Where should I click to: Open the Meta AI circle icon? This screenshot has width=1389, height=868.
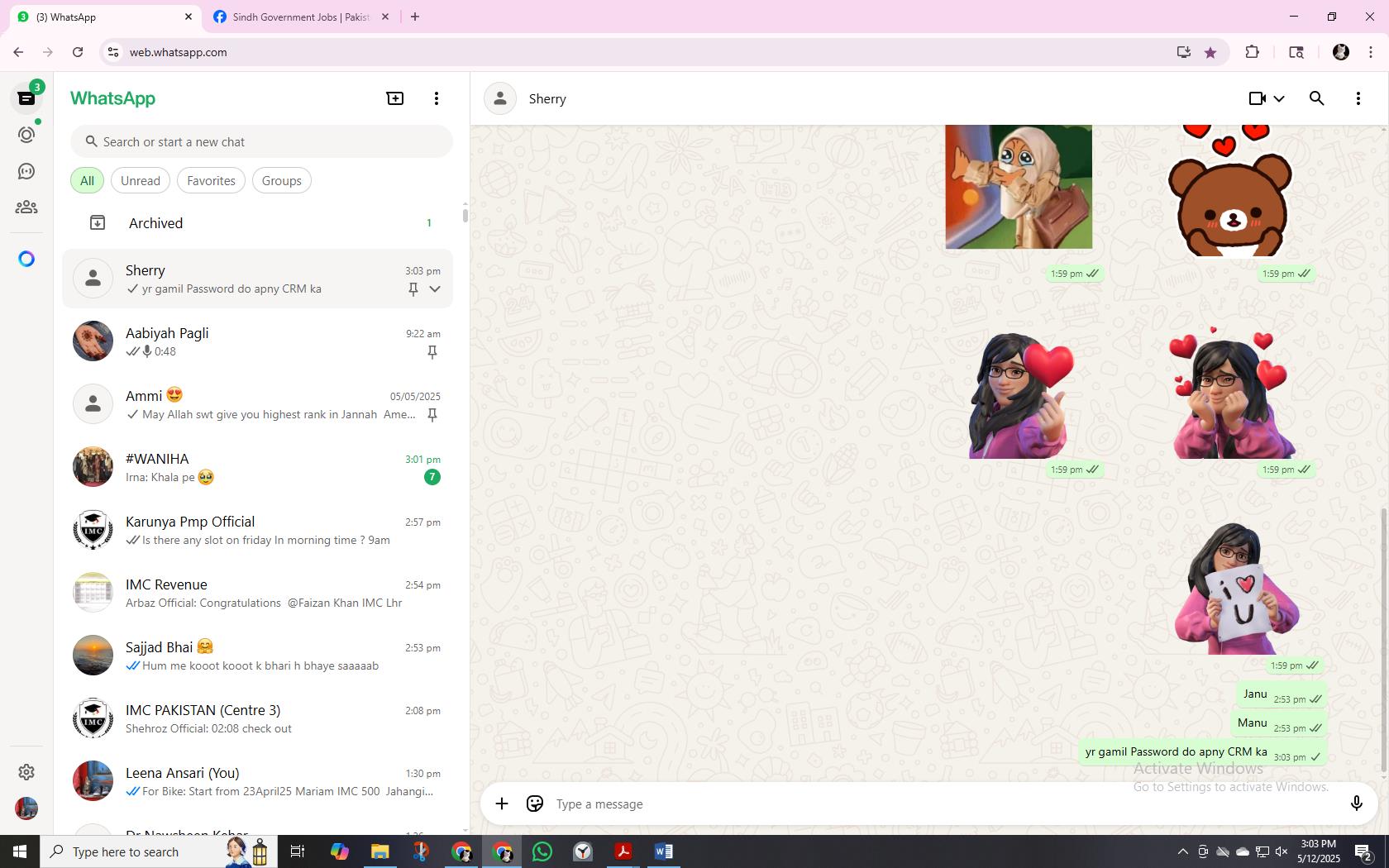pyautogui.click(x=26, y=259)
